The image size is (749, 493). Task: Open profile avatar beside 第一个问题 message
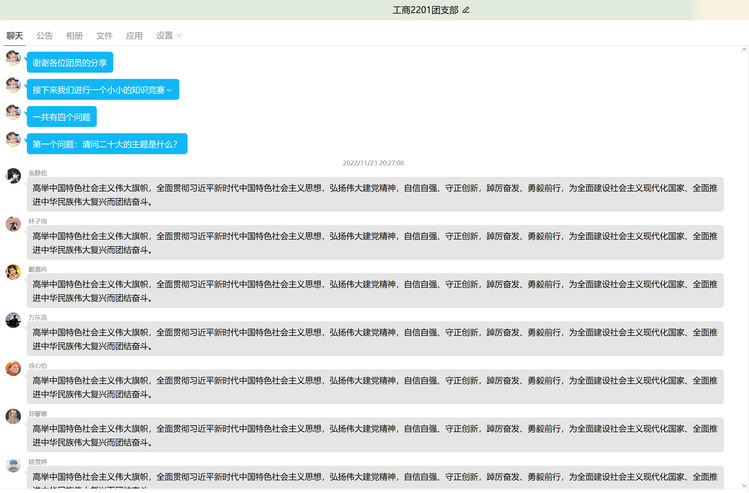13,139
